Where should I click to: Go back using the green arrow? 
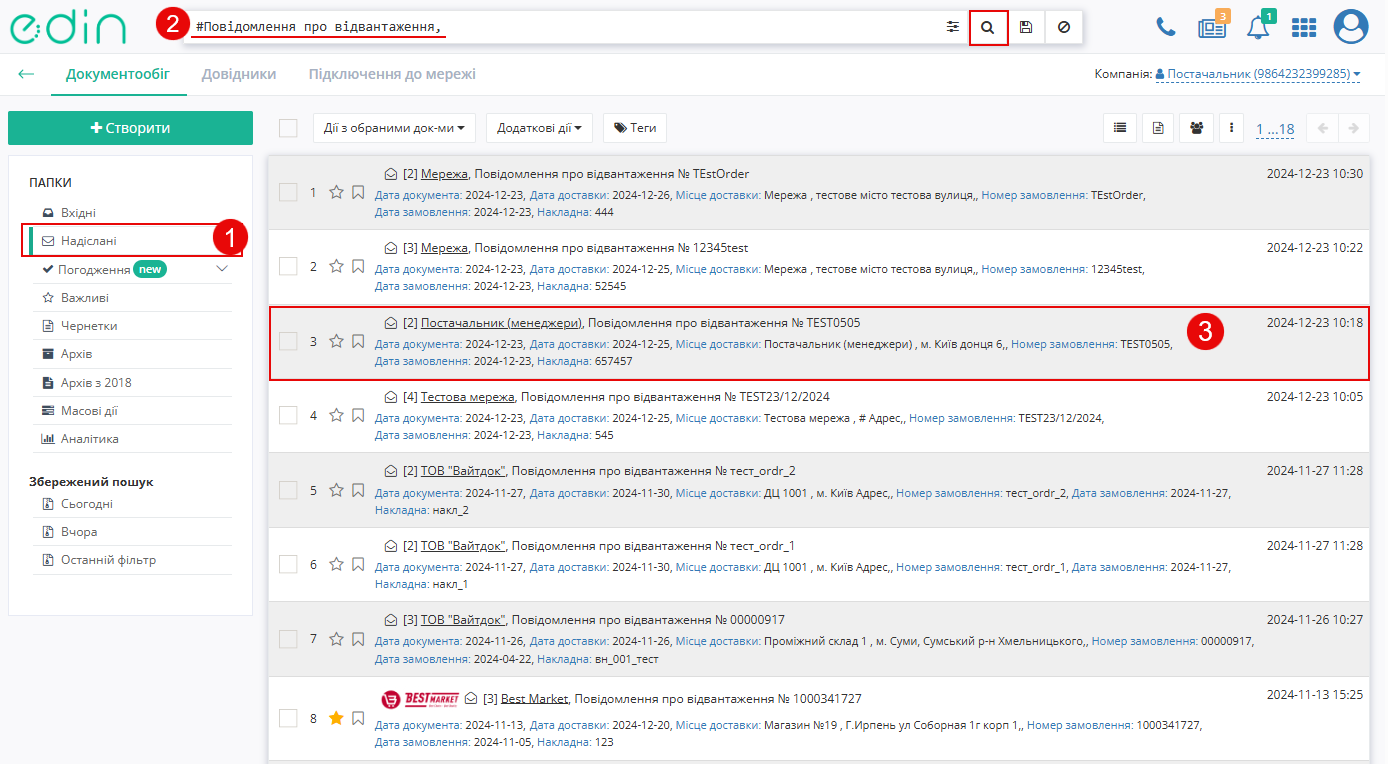pyautogui.click(x=26, y=74)
